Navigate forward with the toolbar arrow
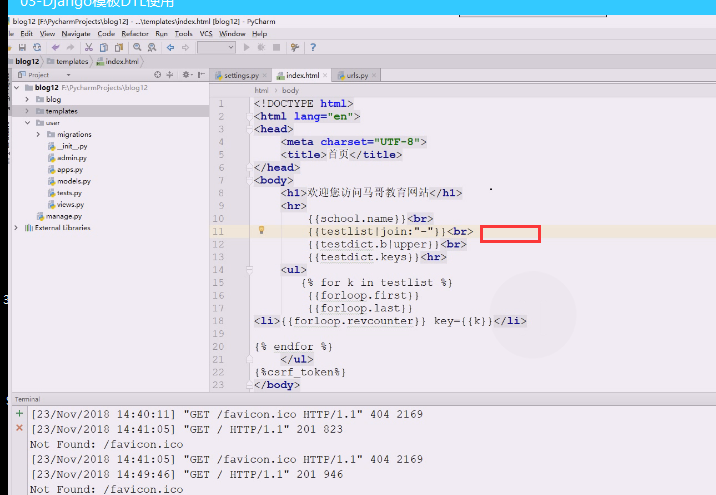The image size is (716, 495). 185,47
